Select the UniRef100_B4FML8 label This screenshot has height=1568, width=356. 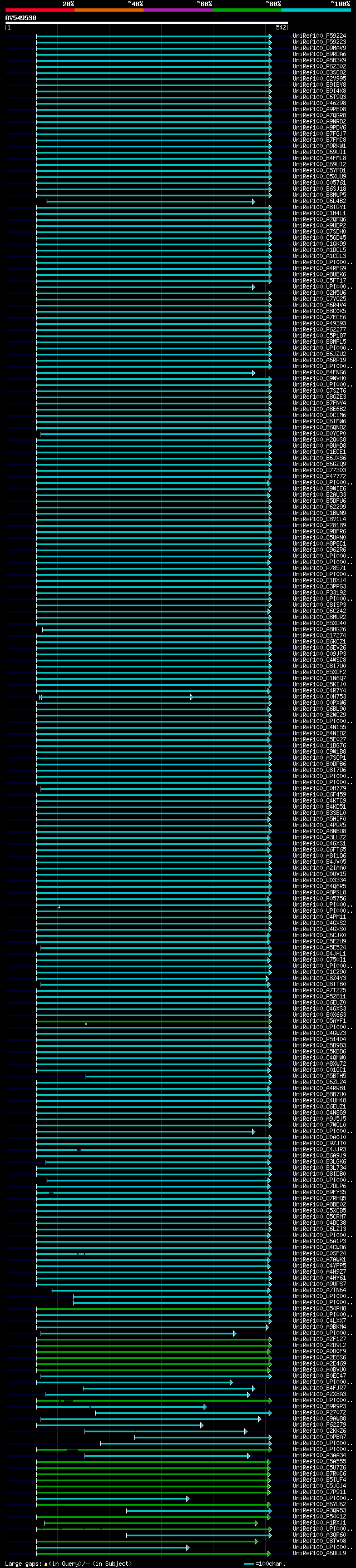319,159
